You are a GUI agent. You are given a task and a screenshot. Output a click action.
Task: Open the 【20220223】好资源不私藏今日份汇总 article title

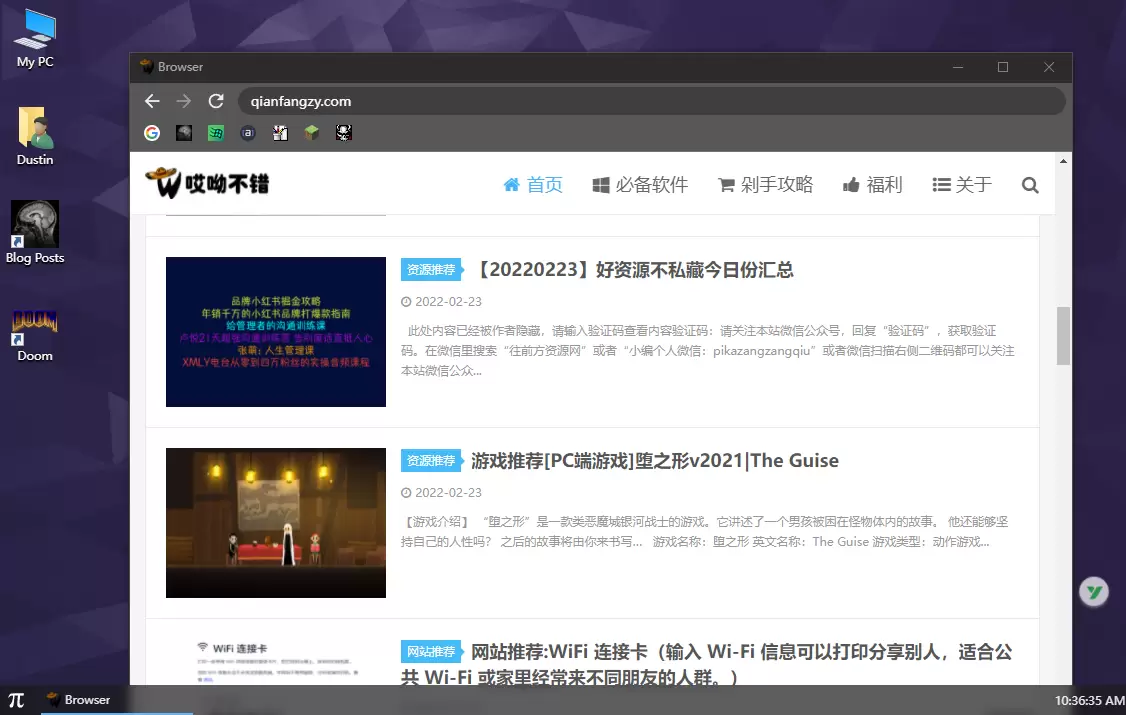click(x=633, y=270)
